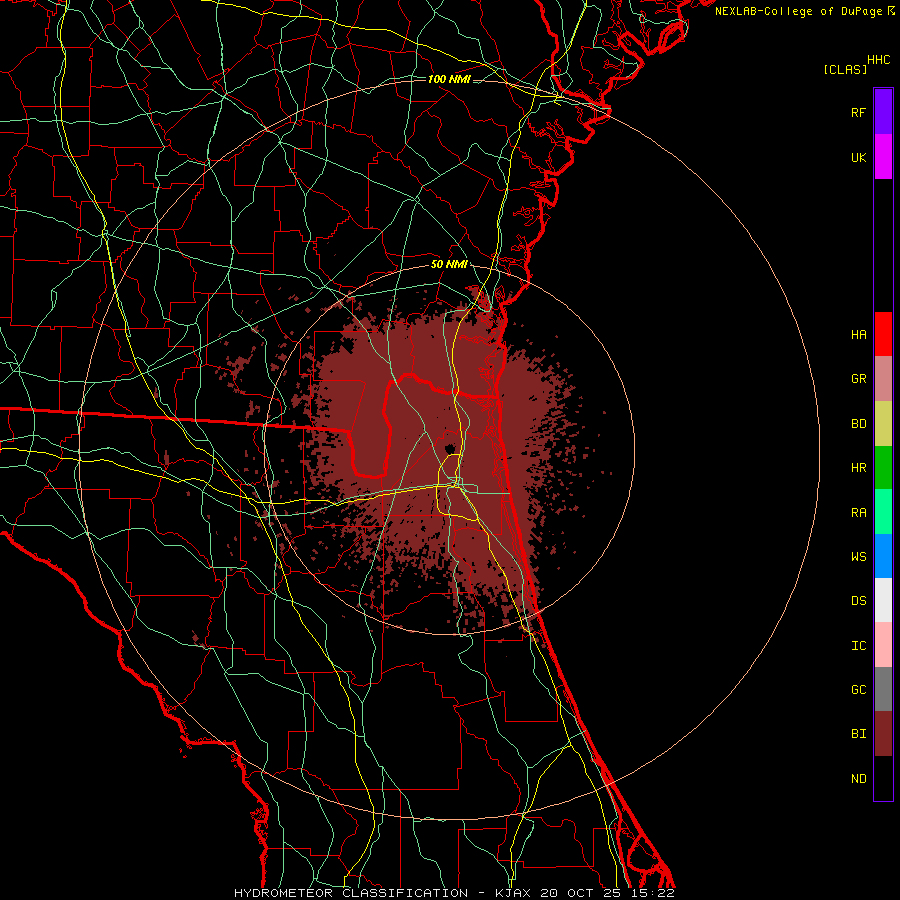Click the NEXLAB-College of DuPage watermark text
This screenshot has width=900, height=900.
point(798,11)
